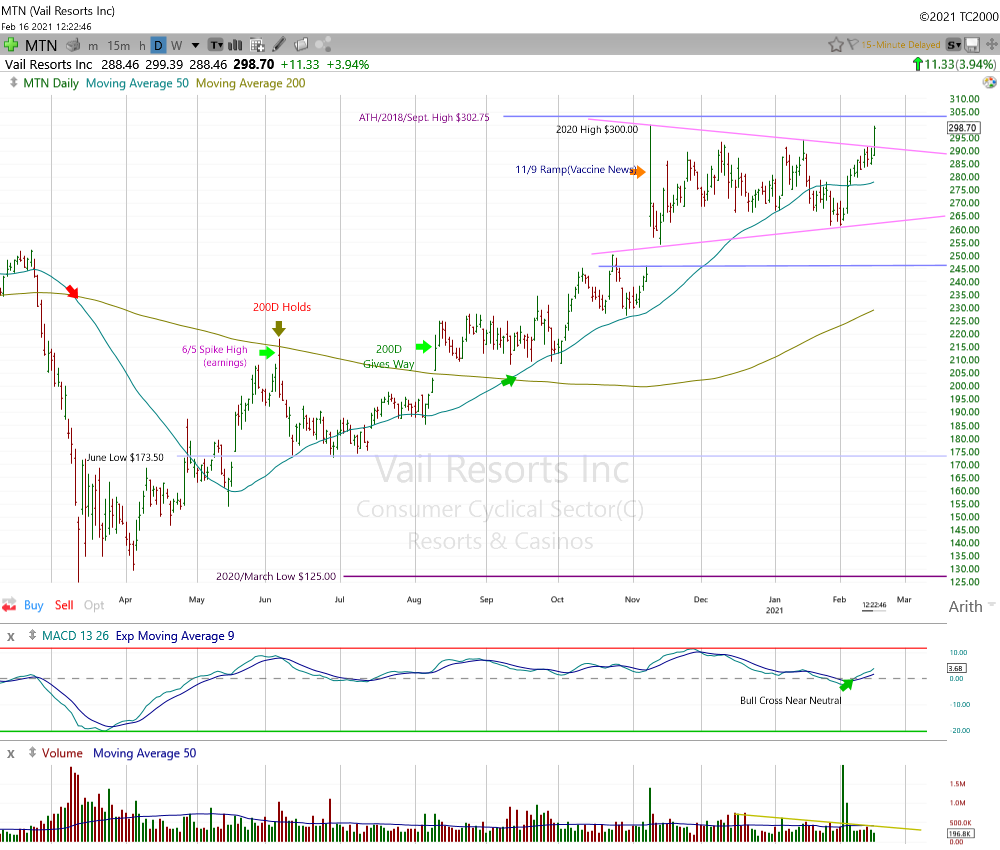Switch to the monthly 'm' timeframe
Image resolution: width=1000 pixels, height=850 pixels.
[93, 46]
